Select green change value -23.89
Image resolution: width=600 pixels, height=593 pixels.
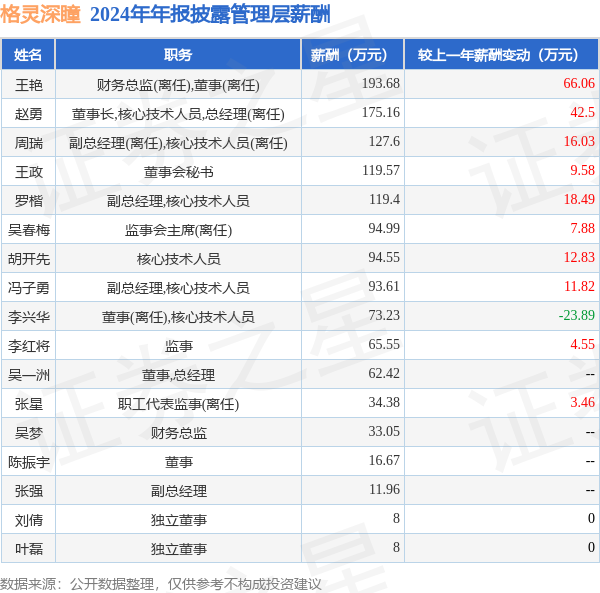click(x=577, y=316)
